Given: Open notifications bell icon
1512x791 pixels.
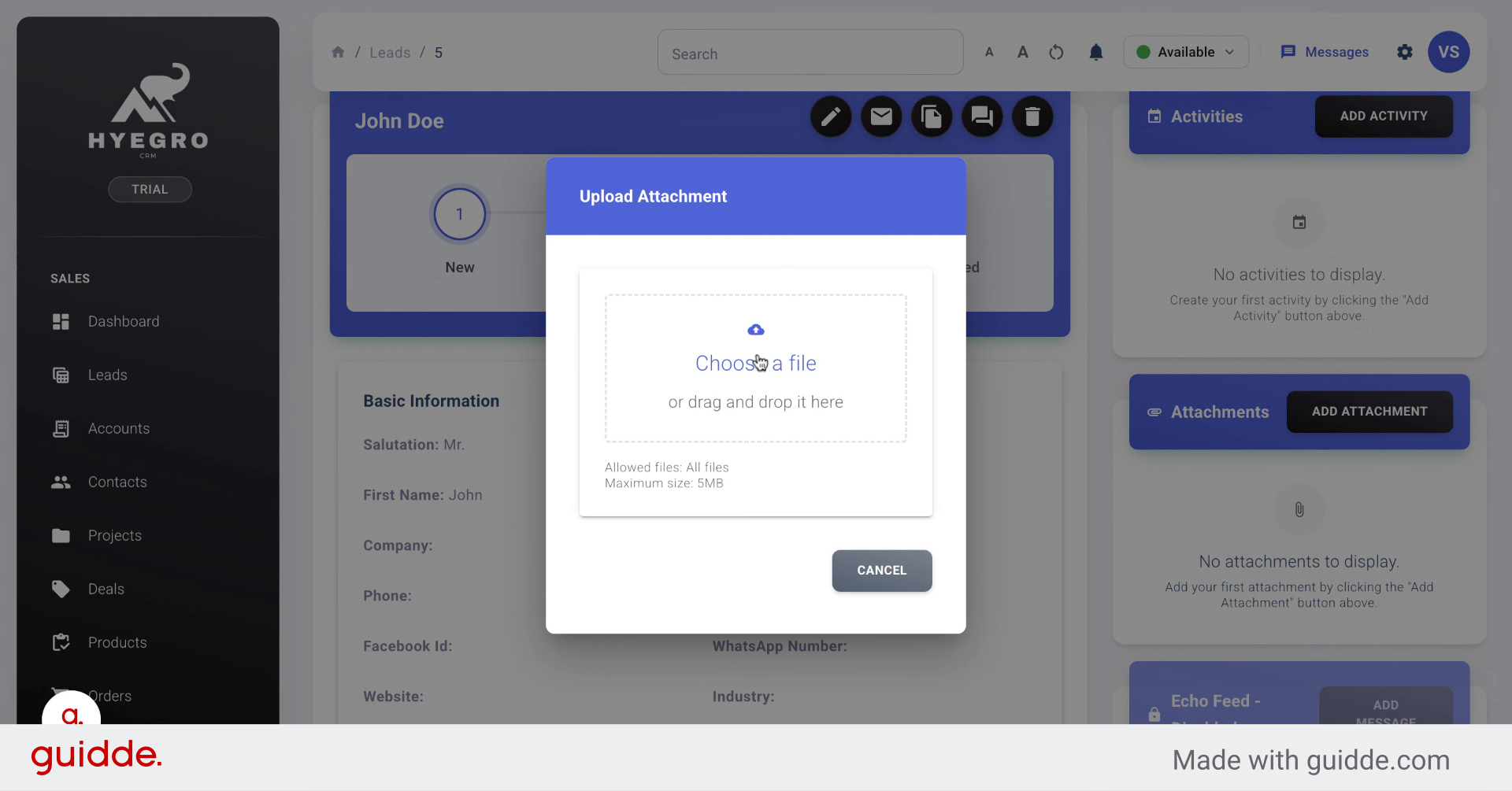Looking at the screenshot, I should (1095, 52).
